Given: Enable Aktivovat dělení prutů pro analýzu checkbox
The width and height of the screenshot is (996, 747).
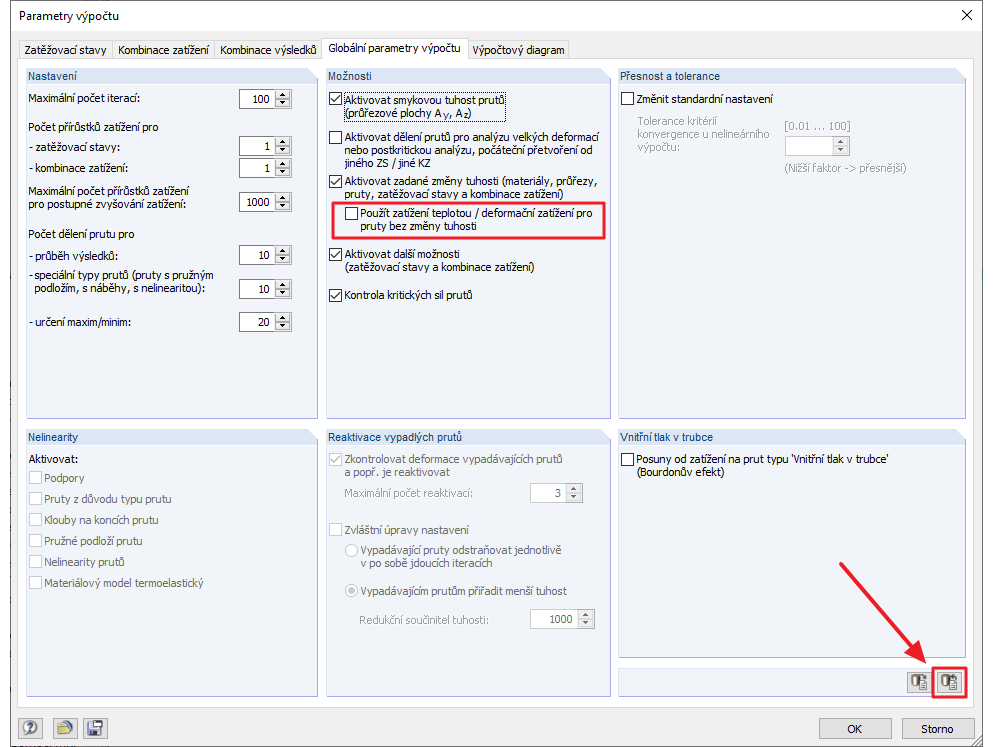Looking at the screenshot, I should [335, 137].
